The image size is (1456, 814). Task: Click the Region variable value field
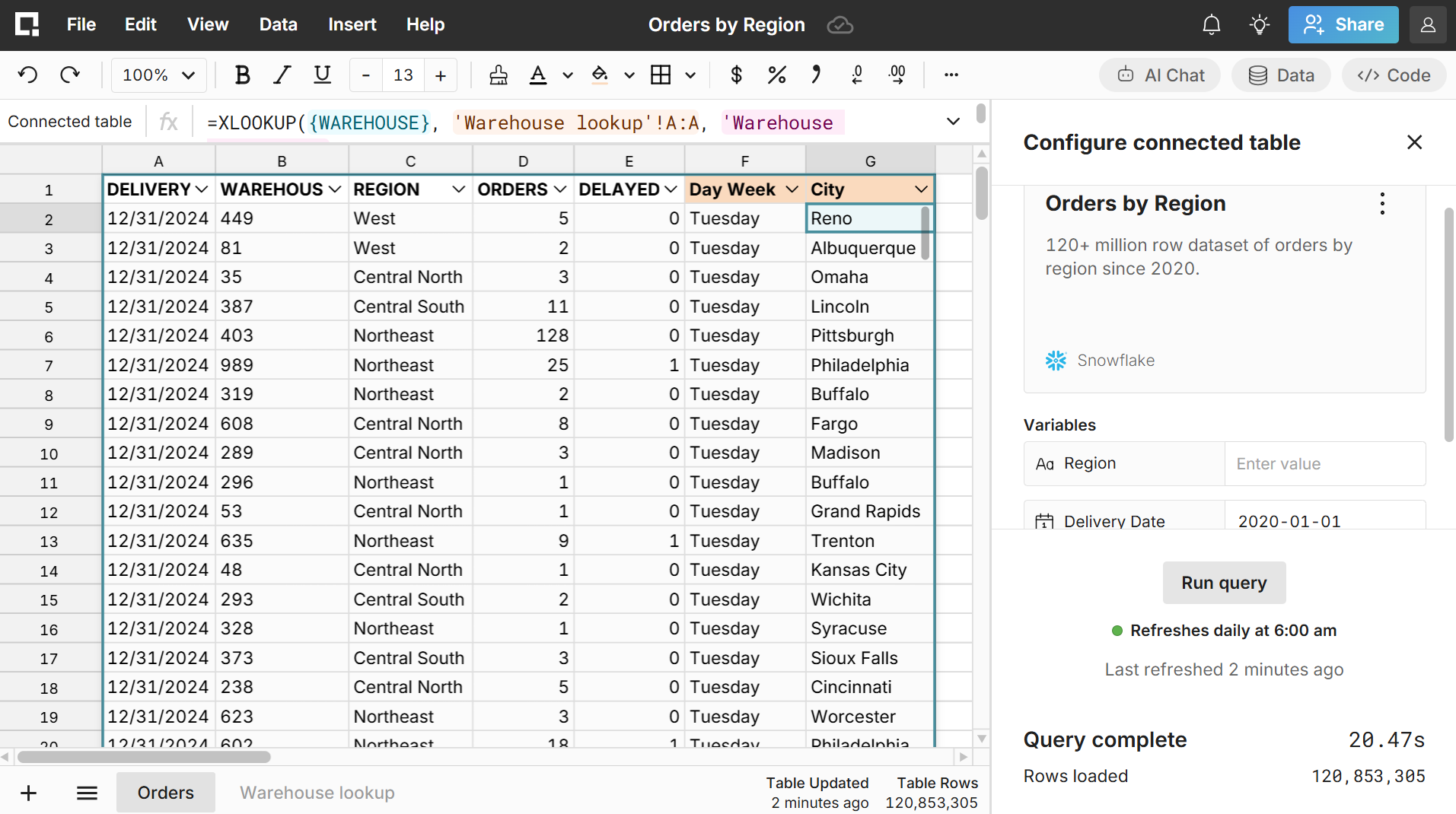click(x=1325, y=464)
